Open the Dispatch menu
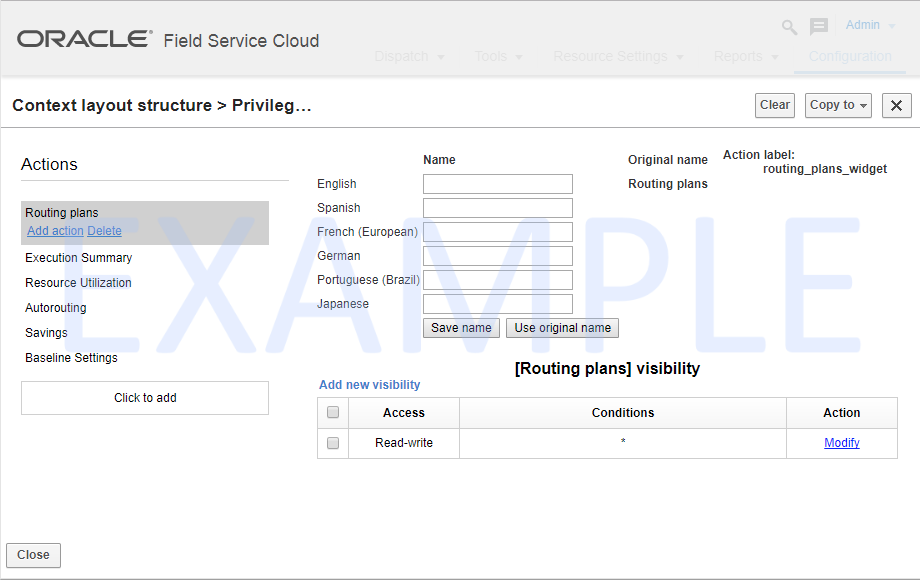The width and height of the screenshot is (920, 580). coord(409,57)
